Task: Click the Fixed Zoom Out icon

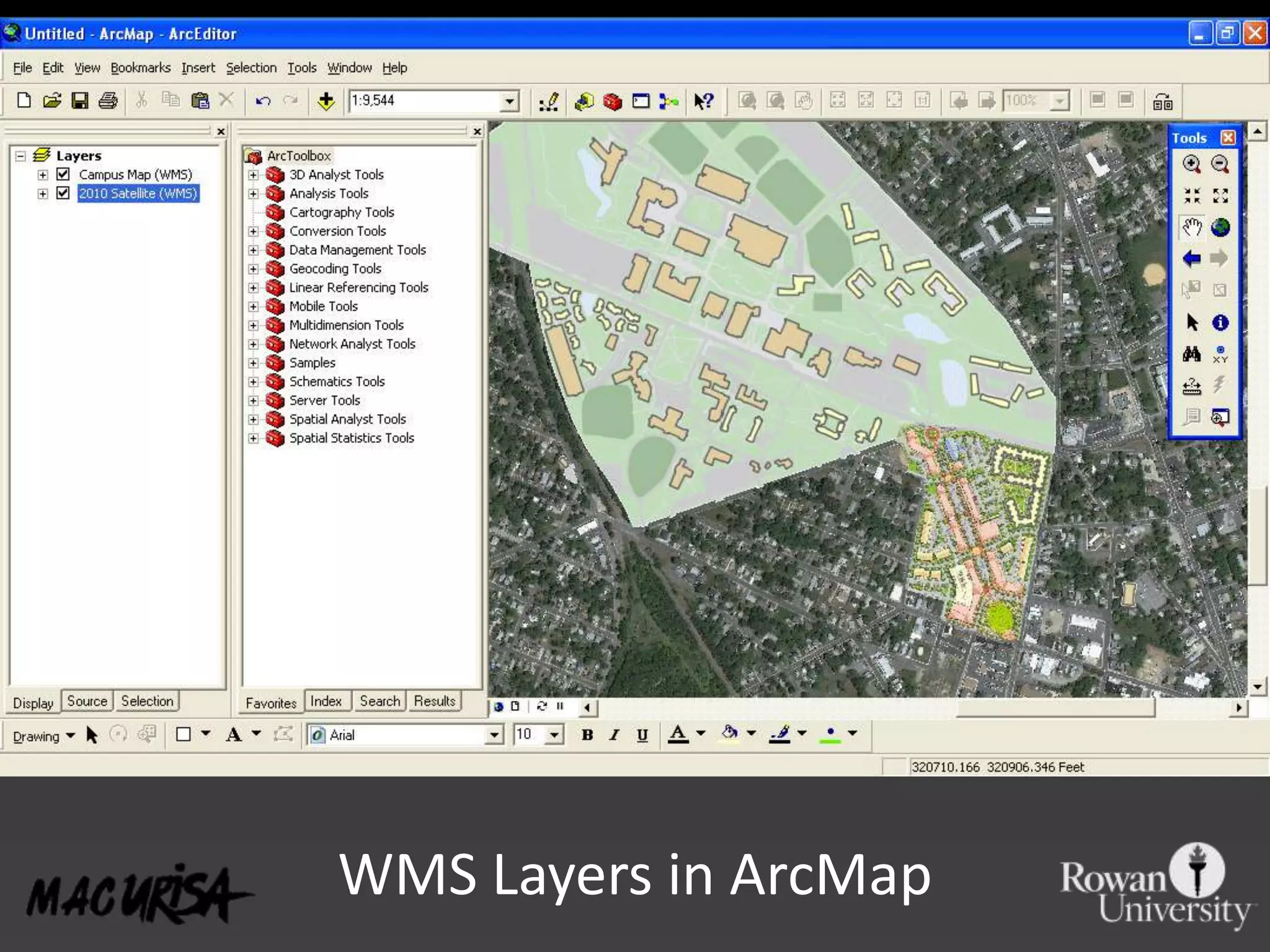Action: tap(1220, 196)
